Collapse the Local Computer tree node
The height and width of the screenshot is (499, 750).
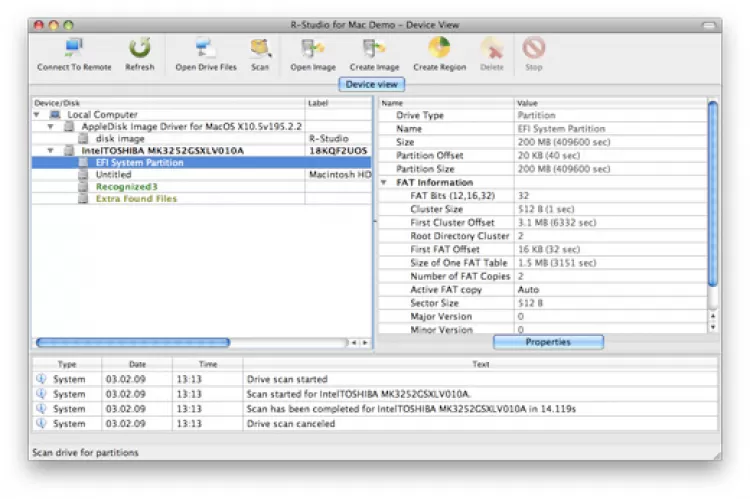[38, 115]
